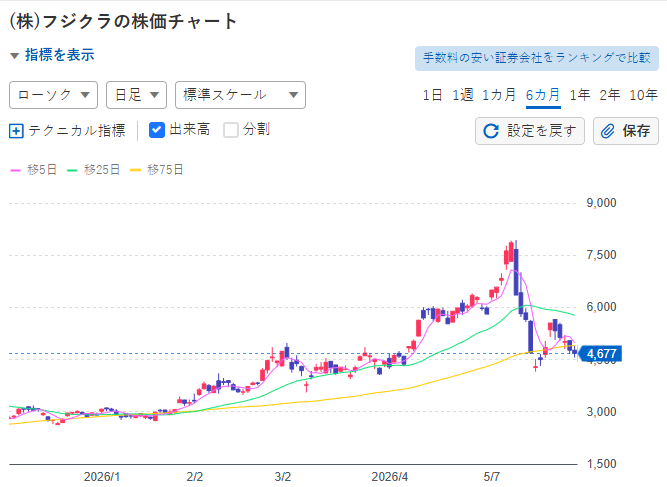Select the 2年 period tab

point(610,95)
